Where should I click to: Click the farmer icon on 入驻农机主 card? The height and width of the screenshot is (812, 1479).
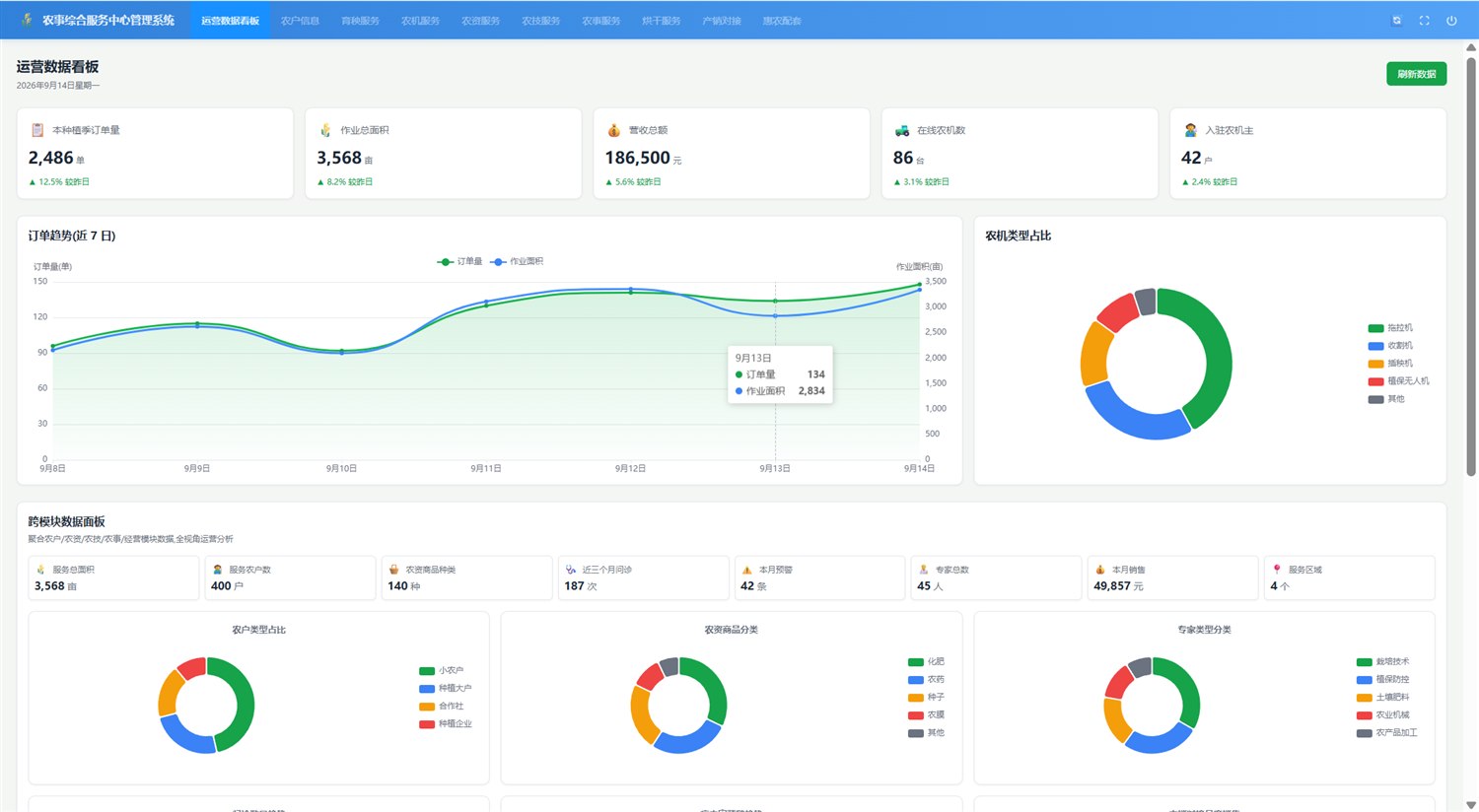1190,130
